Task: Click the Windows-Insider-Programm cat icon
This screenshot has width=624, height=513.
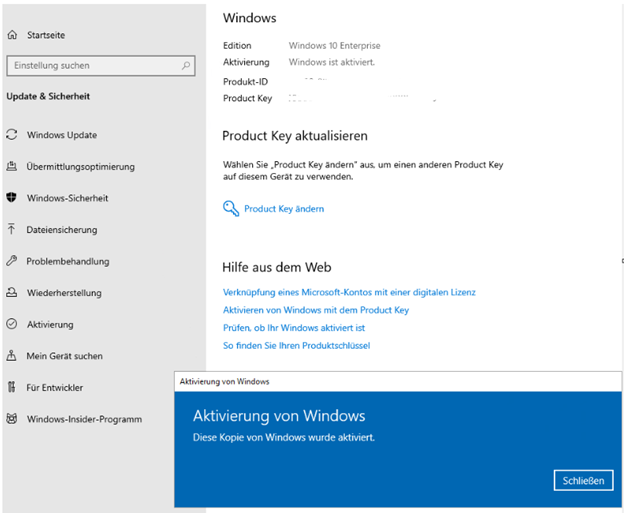Action: tap(12, 418)
